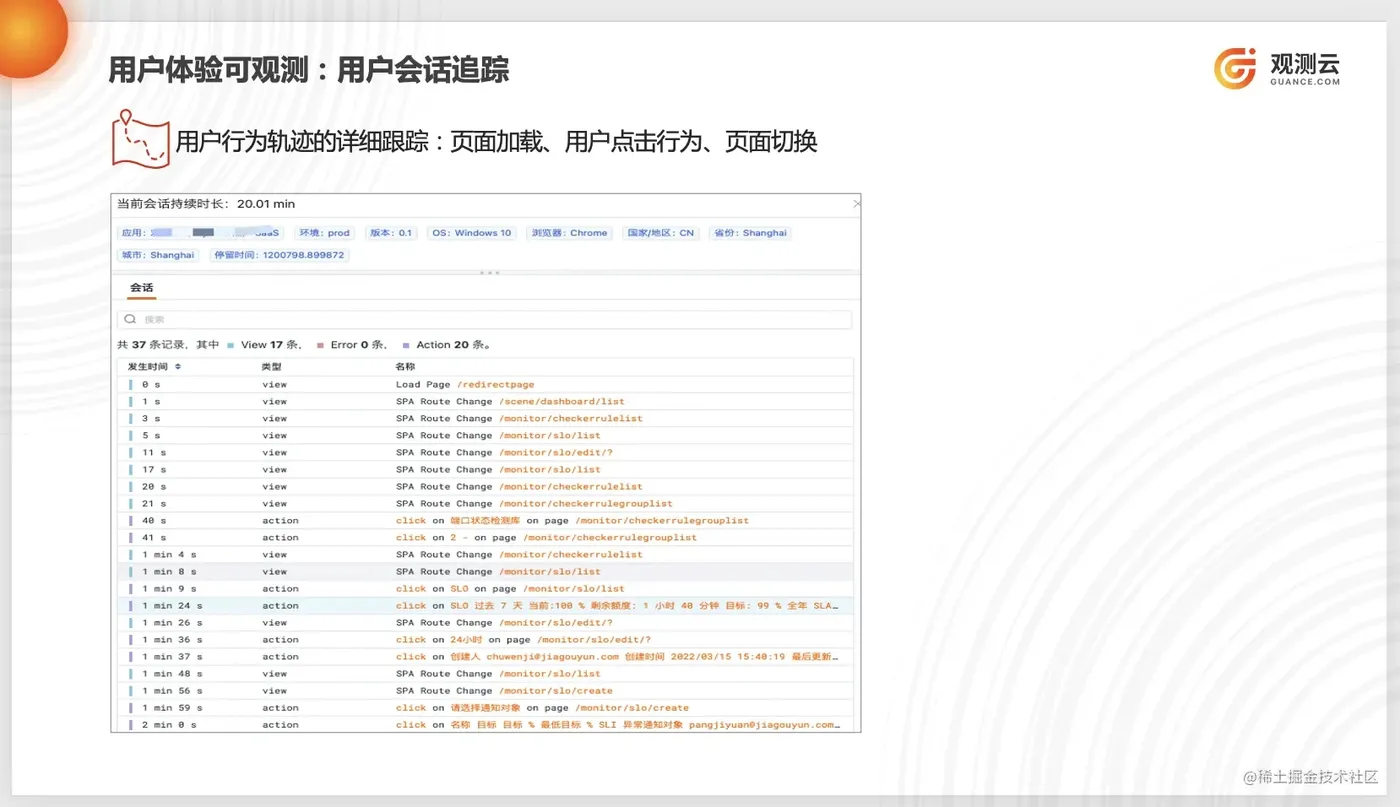Click the view type cell in 3 s row

(x=274, y=418)
